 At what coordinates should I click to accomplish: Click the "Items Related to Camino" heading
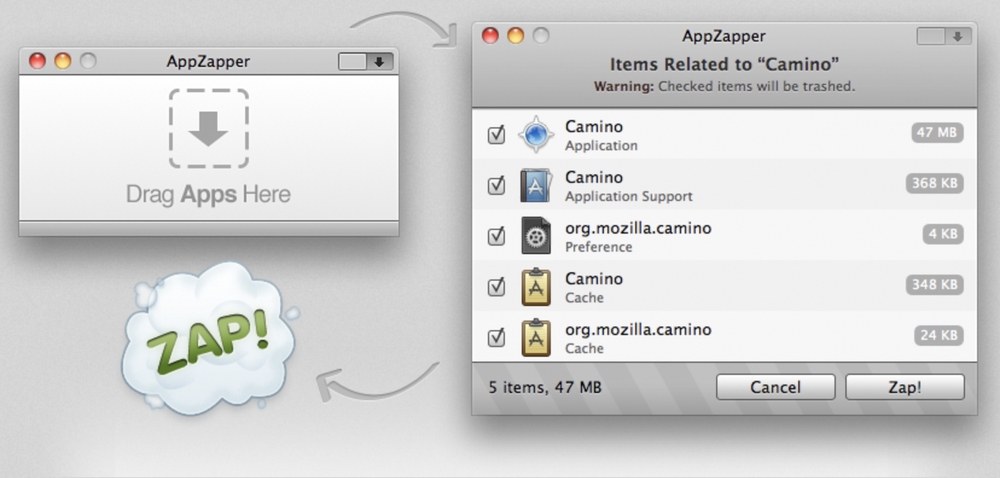click(724, 64)
